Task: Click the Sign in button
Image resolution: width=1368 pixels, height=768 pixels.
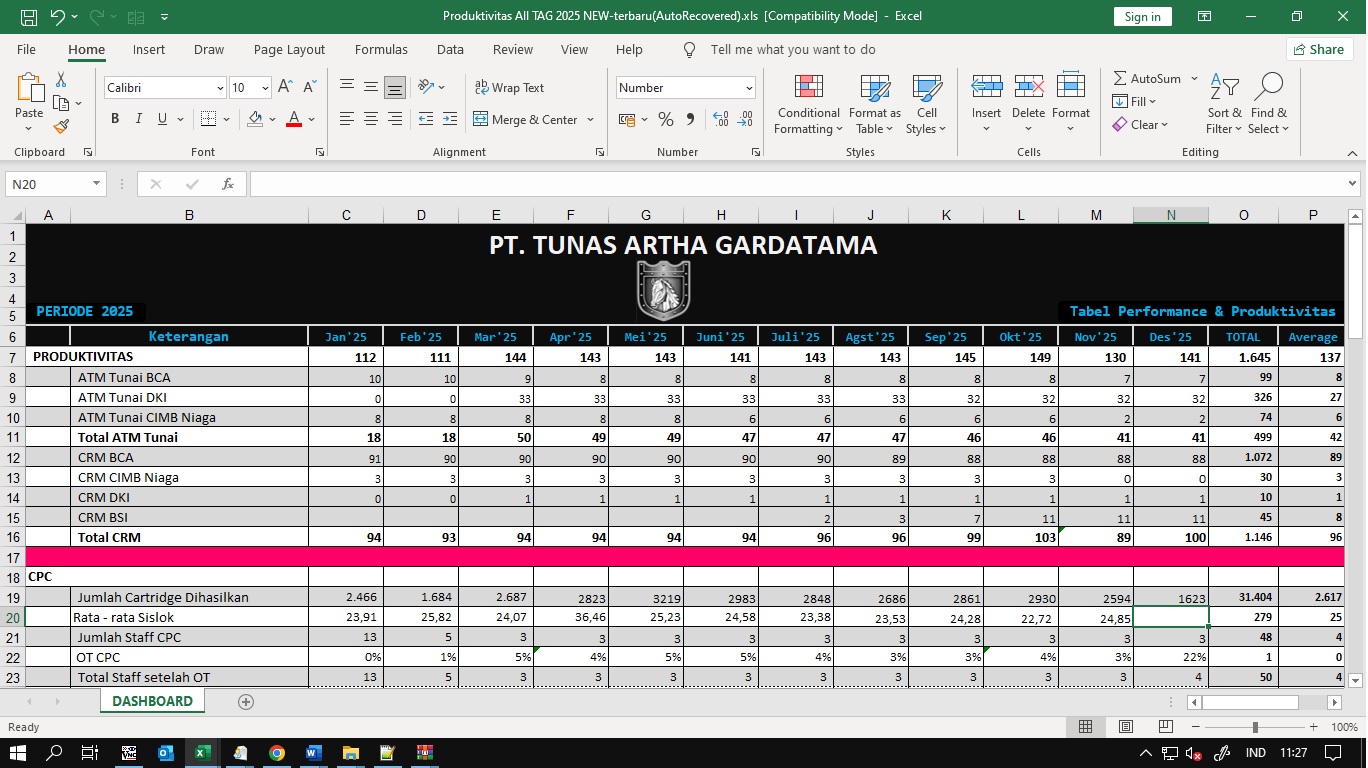Action: pyautogui.click(x=1142, y=16)
